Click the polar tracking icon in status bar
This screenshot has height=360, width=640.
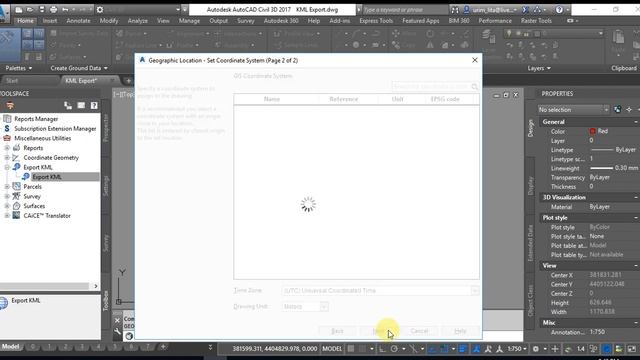coord(394,349)
